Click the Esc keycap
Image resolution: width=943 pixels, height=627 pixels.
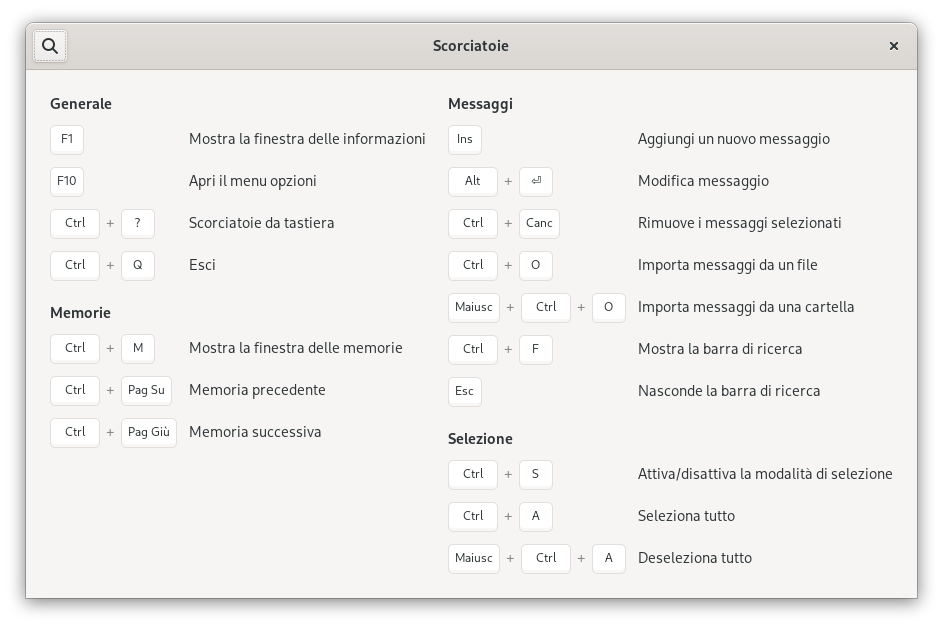pos(465,391)
